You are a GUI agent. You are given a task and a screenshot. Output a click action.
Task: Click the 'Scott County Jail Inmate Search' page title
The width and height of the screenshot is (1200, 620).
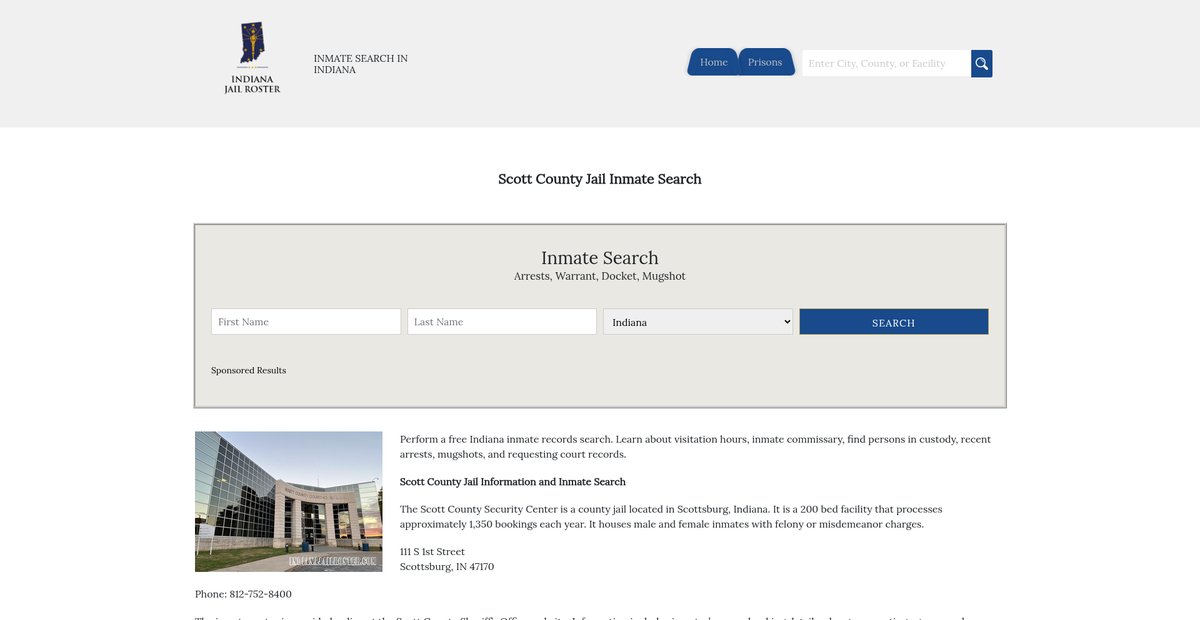tap(600, 179)
